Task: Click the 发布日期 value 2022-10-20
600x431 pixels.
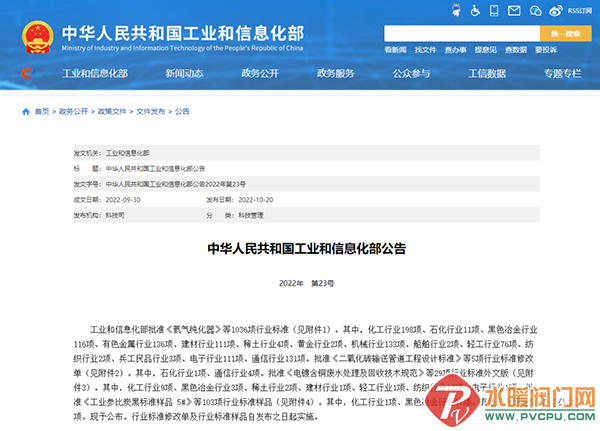Action: pyautogui.click(x=256, y=200)
